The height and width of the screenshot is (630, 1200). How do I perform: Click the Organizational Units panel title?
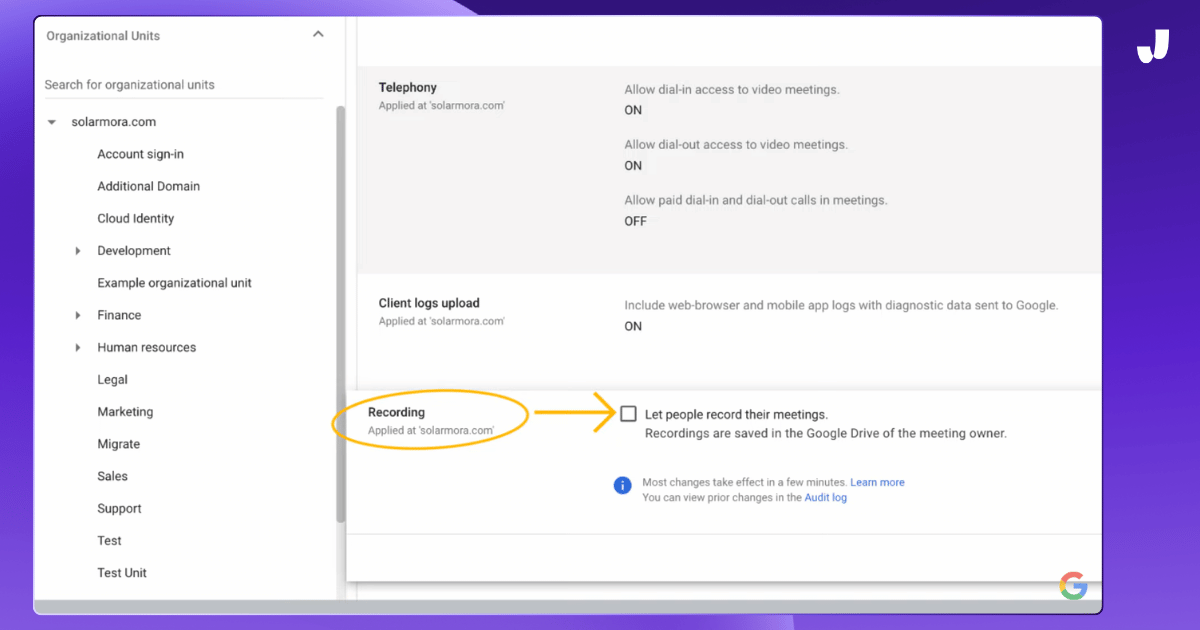pyautogui.click(x=103, y=36)
